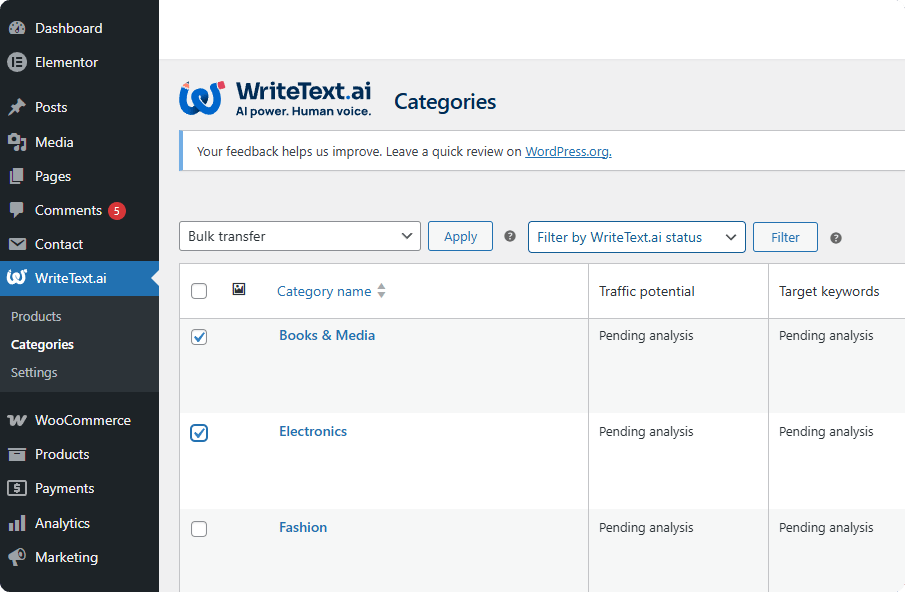The image size is (905, 592).
Task: Click the Dashboard gauge icon
Action: [17, 28]
